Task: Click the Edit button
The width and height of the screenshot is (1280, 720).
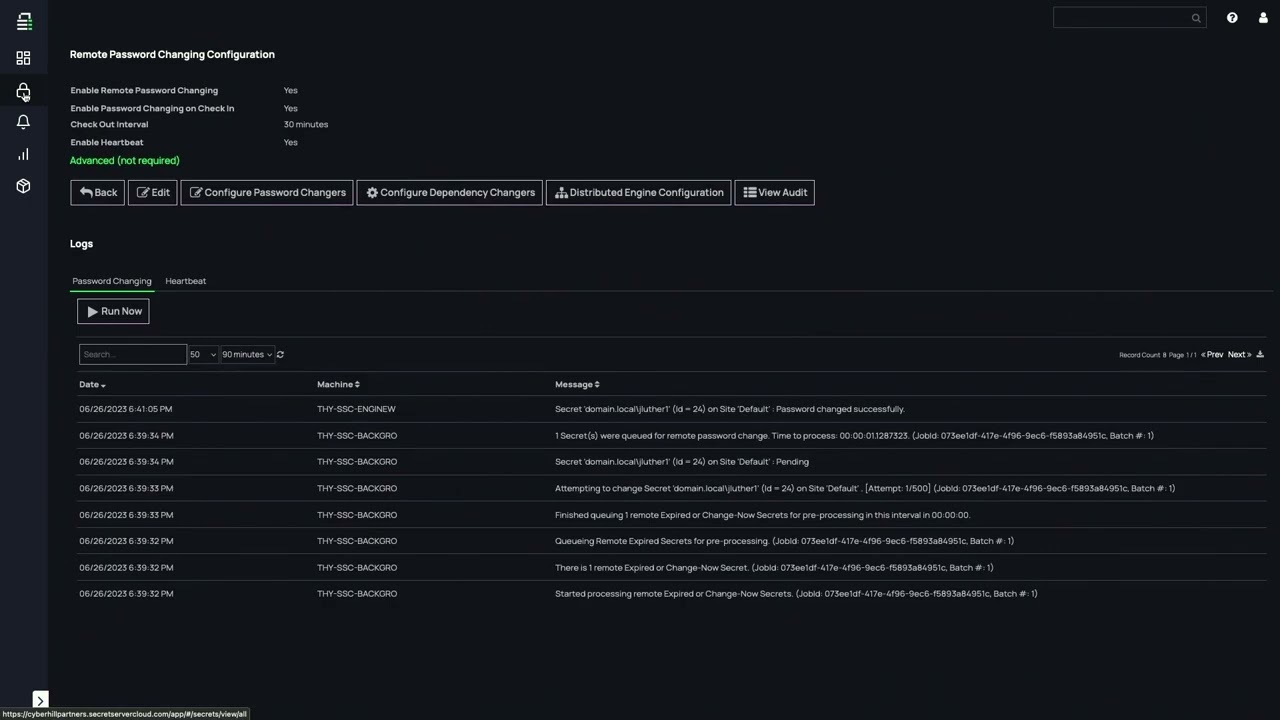Action: click(x=152, y=193)
